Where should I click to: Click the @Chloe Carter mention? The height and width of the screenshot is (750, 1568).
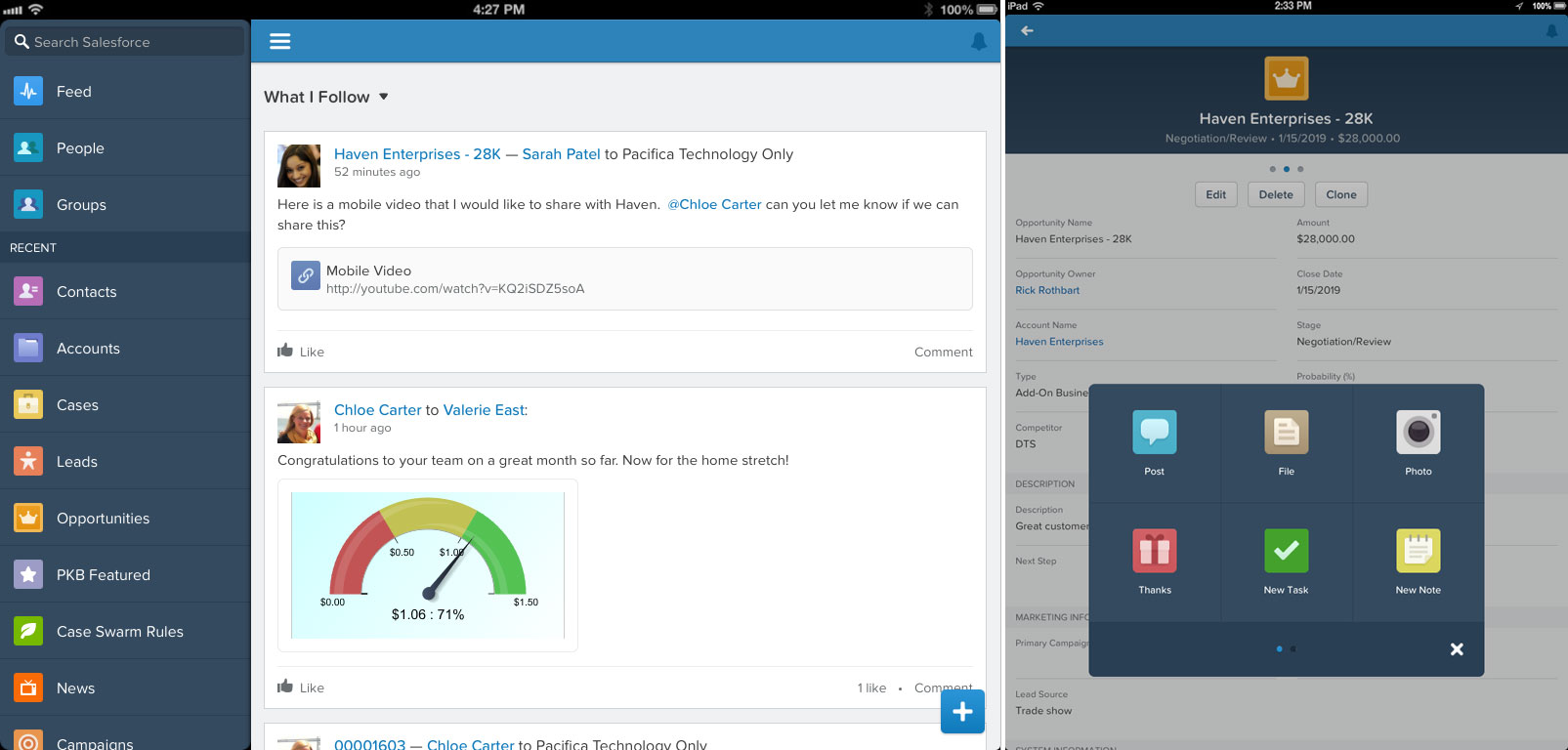coord(714,204)
